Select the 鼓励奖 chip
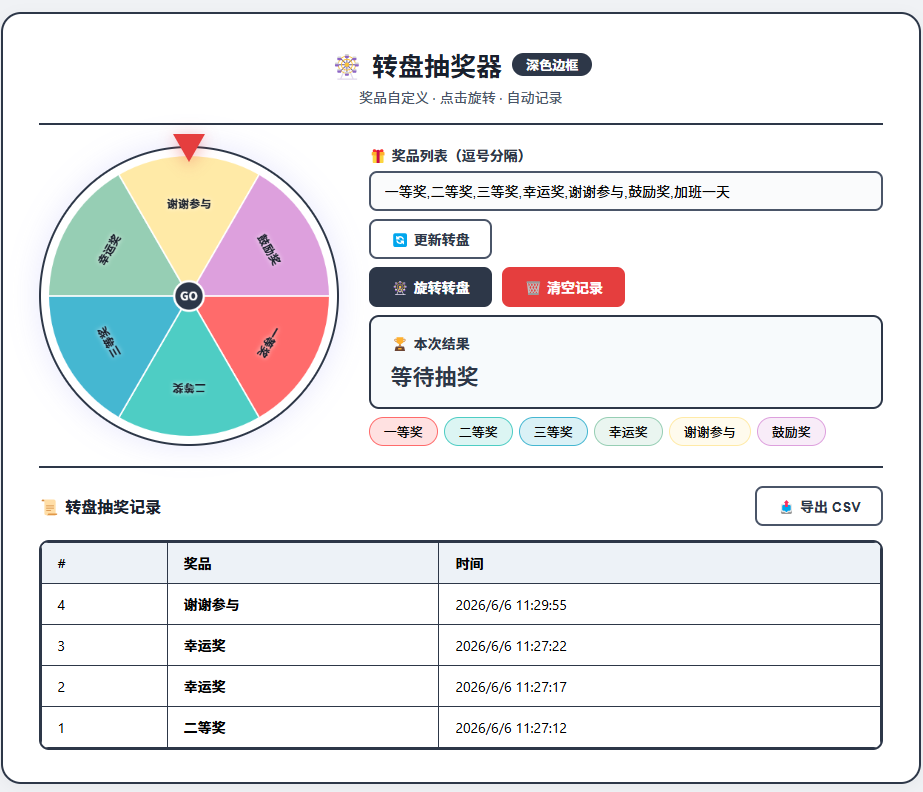The image size is (923, 792). (791, 432)
